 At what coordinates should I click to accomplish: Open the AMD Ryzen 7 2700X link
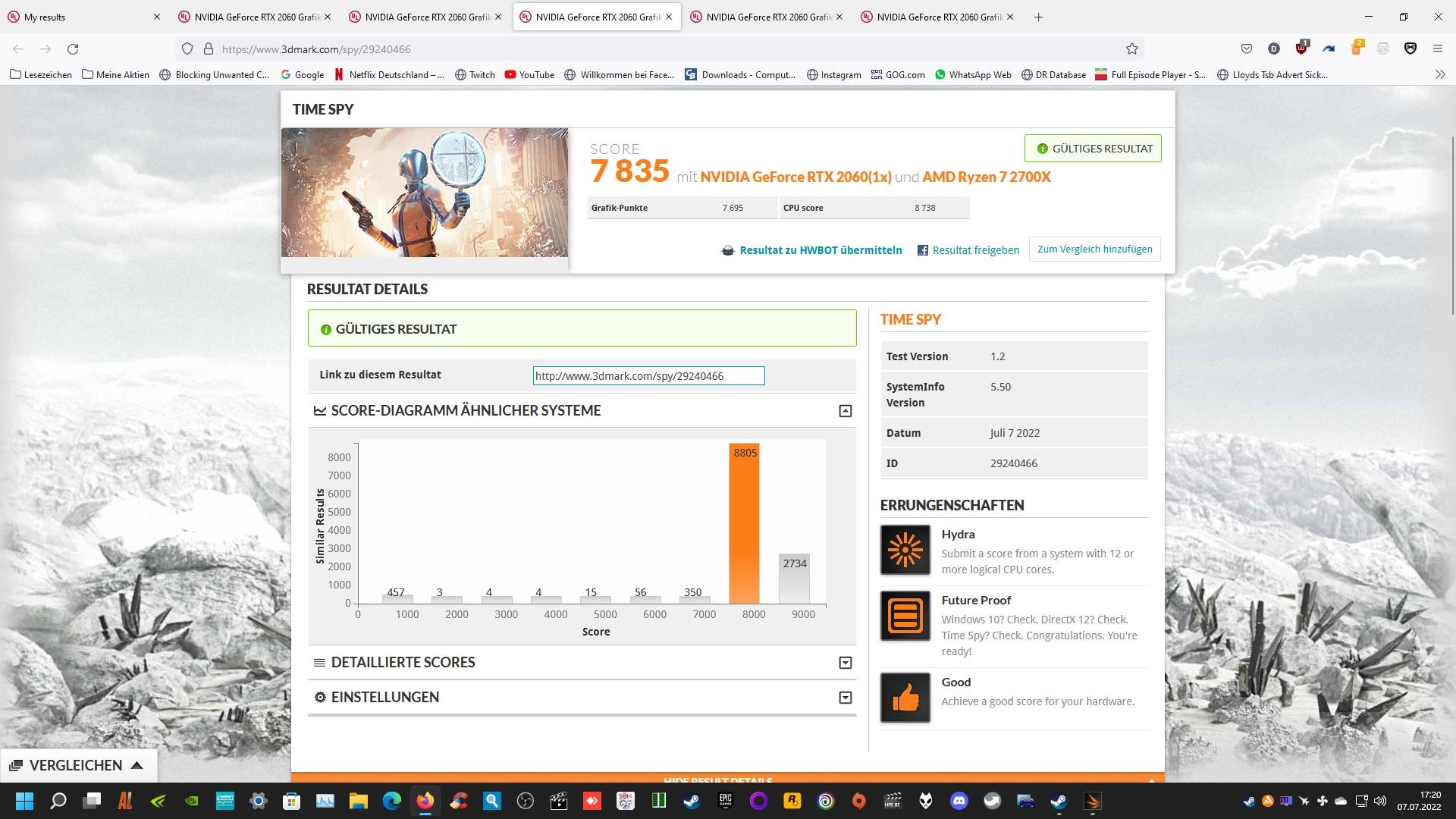click(987, 177)
